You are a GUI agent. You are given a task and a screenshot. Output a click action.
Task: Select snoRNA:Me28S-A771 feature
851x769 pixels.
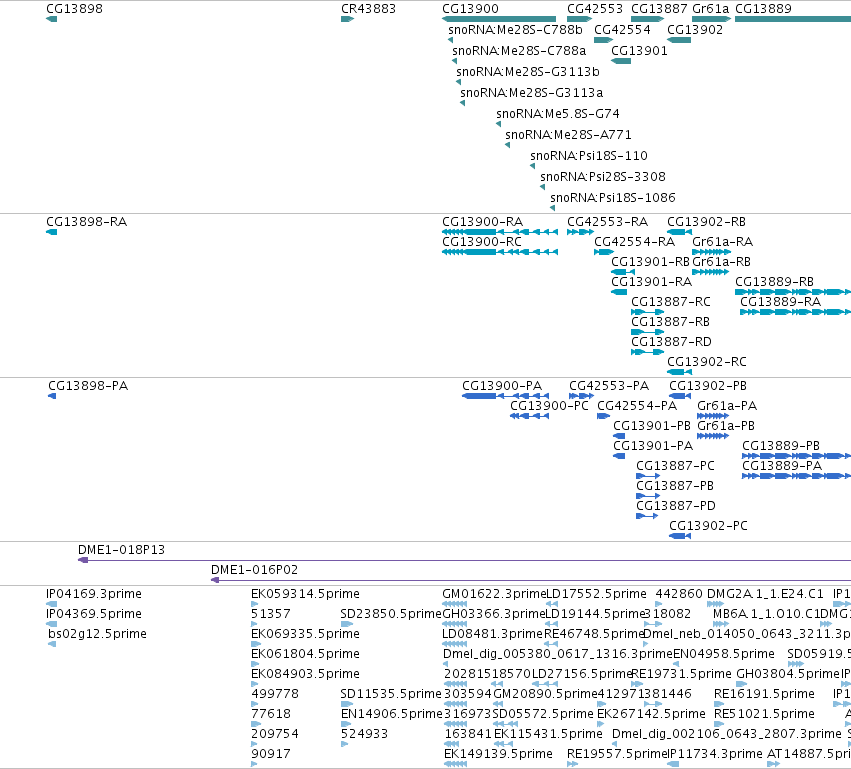point(568,135)
